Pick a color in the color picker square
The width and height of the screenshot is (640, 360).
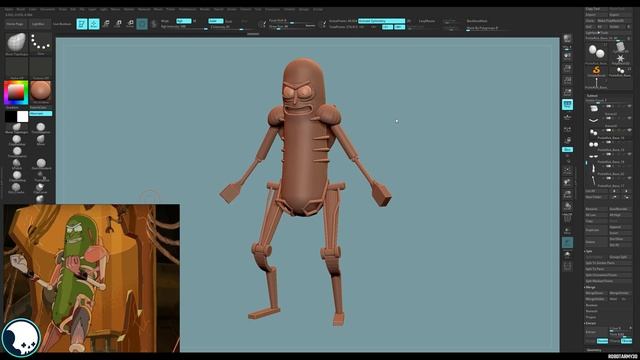coord(16,93)
